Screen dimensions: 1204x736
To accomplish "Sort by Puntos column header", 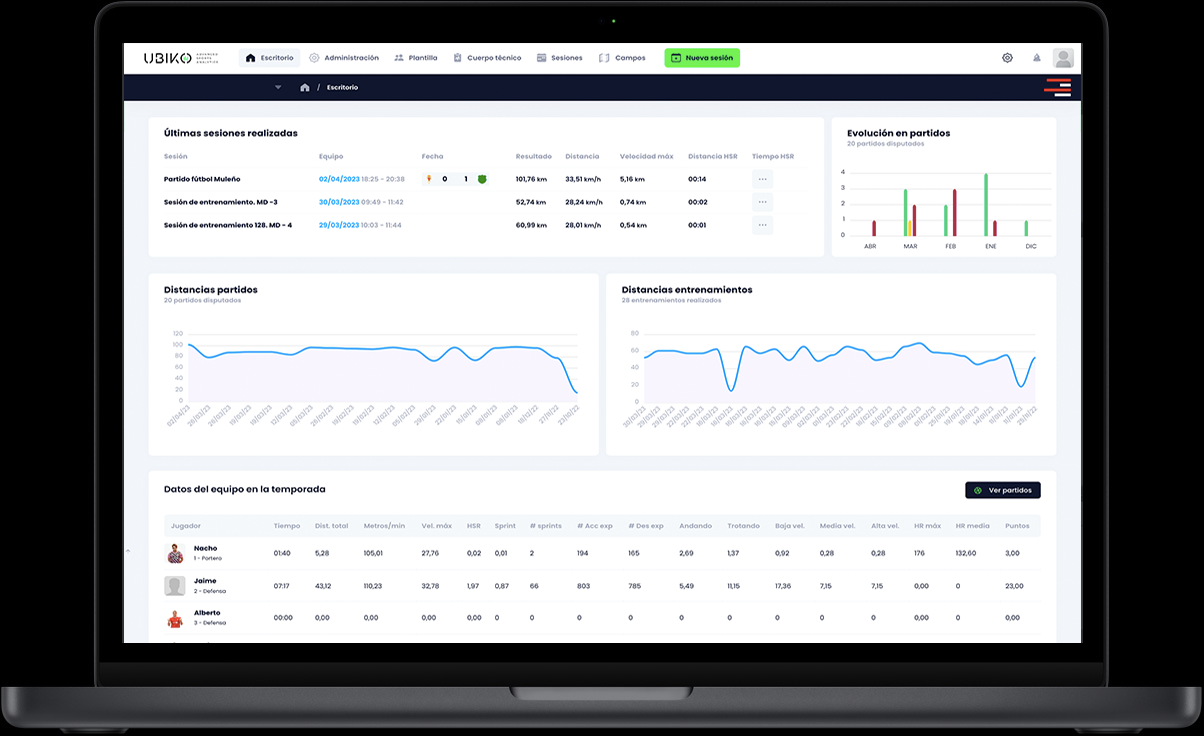I will (x=1017, y=525).
